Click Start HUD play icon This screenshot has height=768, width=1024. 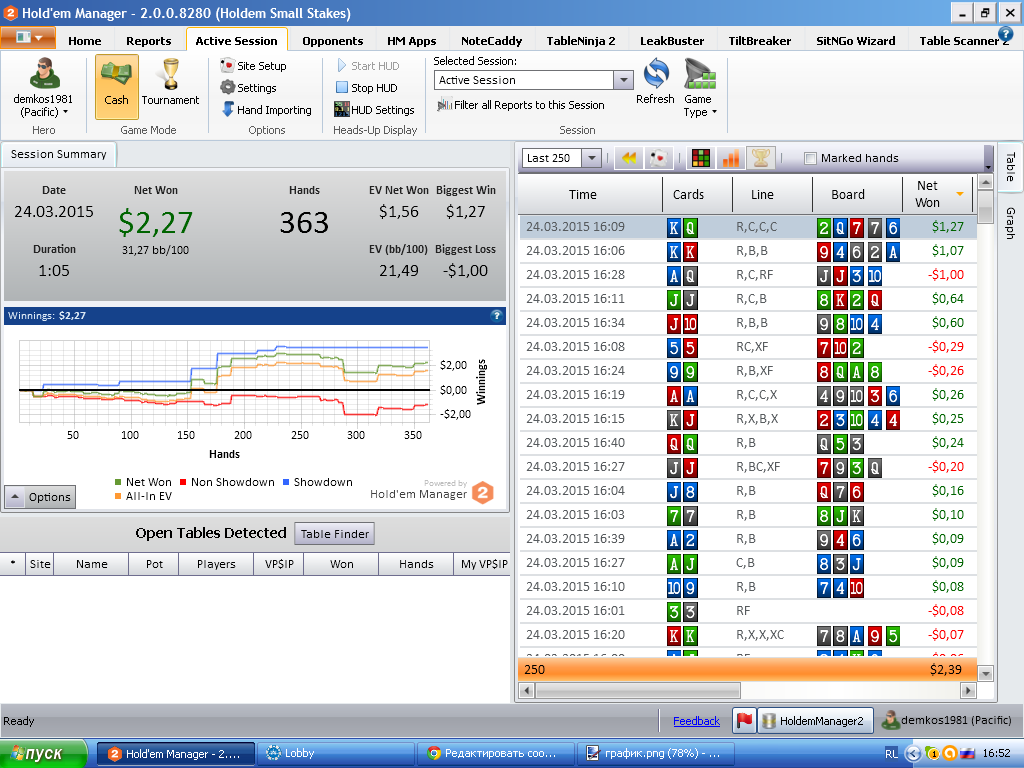[x=342, y=65]
